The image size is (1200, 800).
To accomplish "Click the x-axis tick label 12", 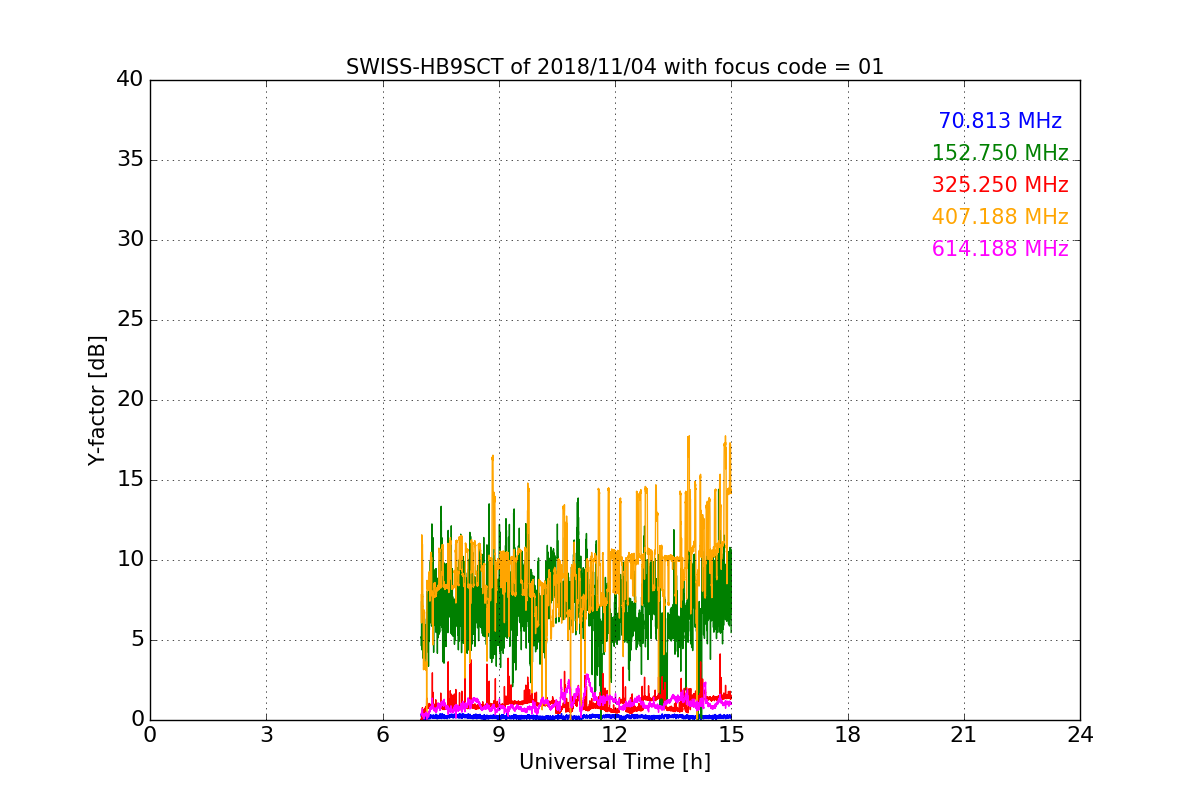I will click(x=615, y=735).
